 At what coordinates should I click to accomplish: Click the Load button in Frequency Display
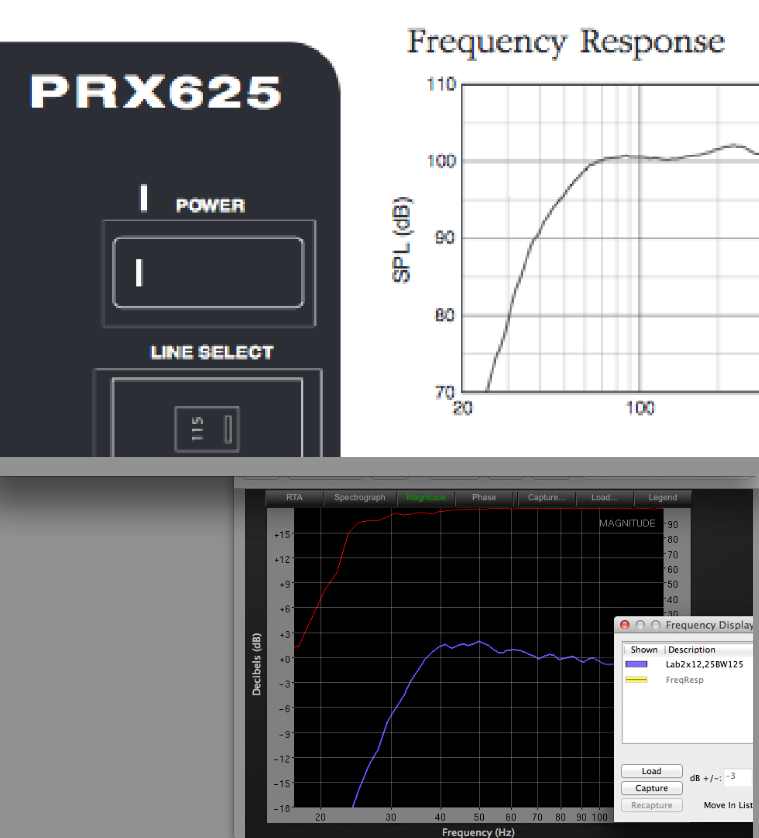click(652, 771)
